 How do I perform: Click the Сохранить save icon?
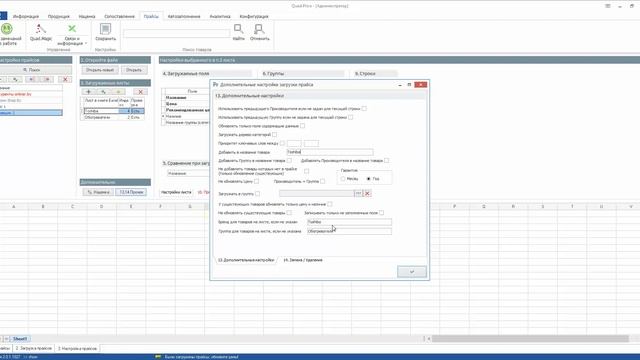pyautogui.click(x=105, y=29)
